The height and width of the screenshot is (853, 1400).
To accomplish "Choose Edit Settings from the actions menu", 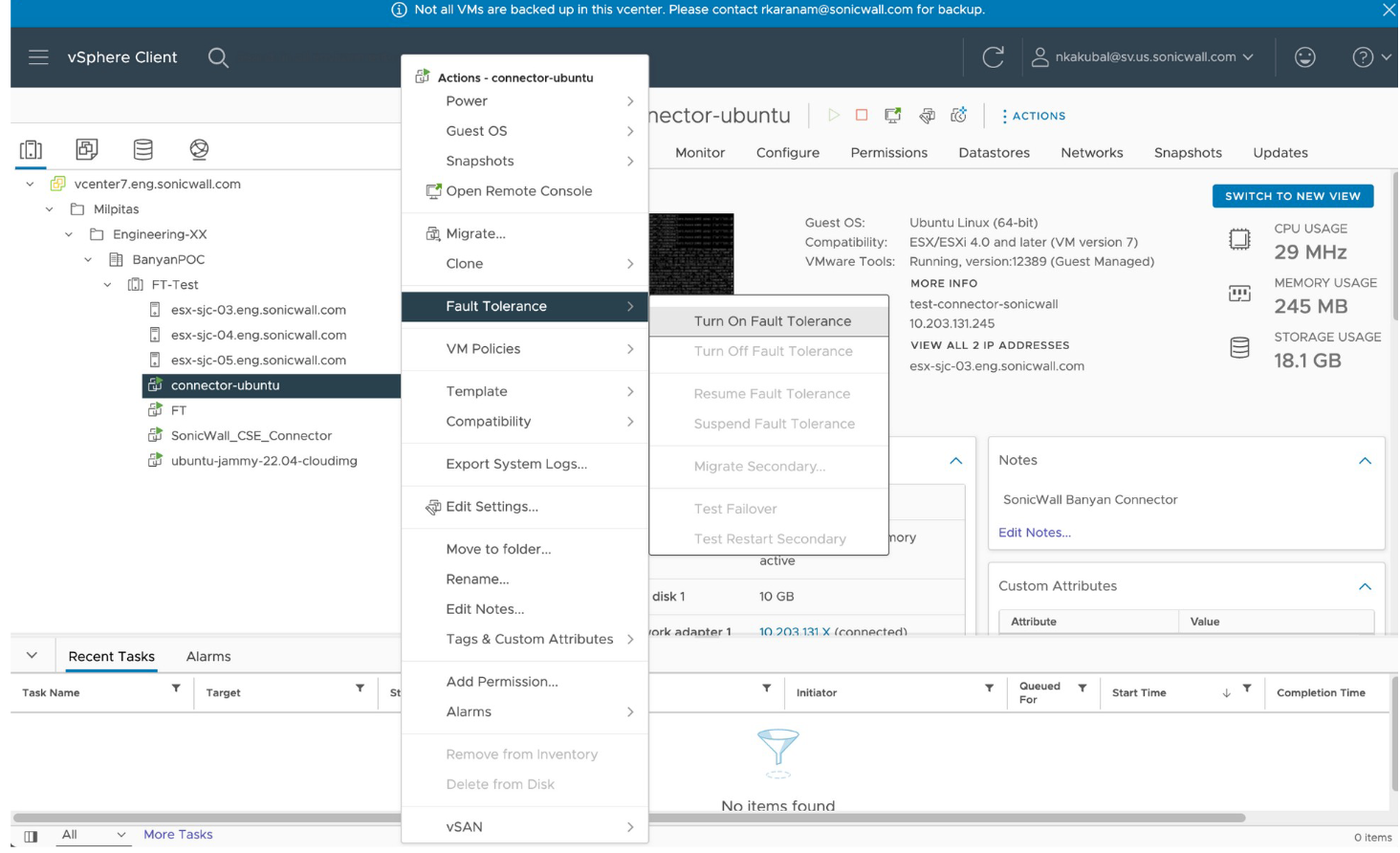I will (x=492, y=507).
